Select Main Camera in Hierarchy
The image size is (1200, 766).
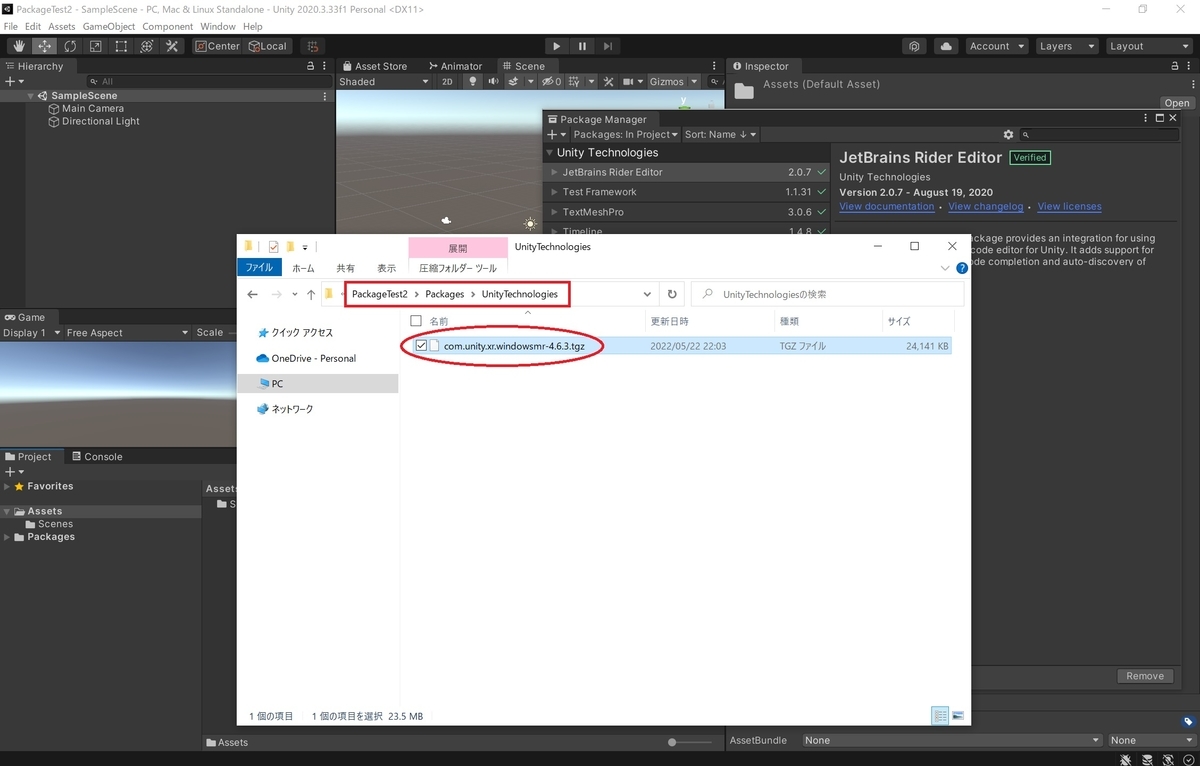coord(93,109)
